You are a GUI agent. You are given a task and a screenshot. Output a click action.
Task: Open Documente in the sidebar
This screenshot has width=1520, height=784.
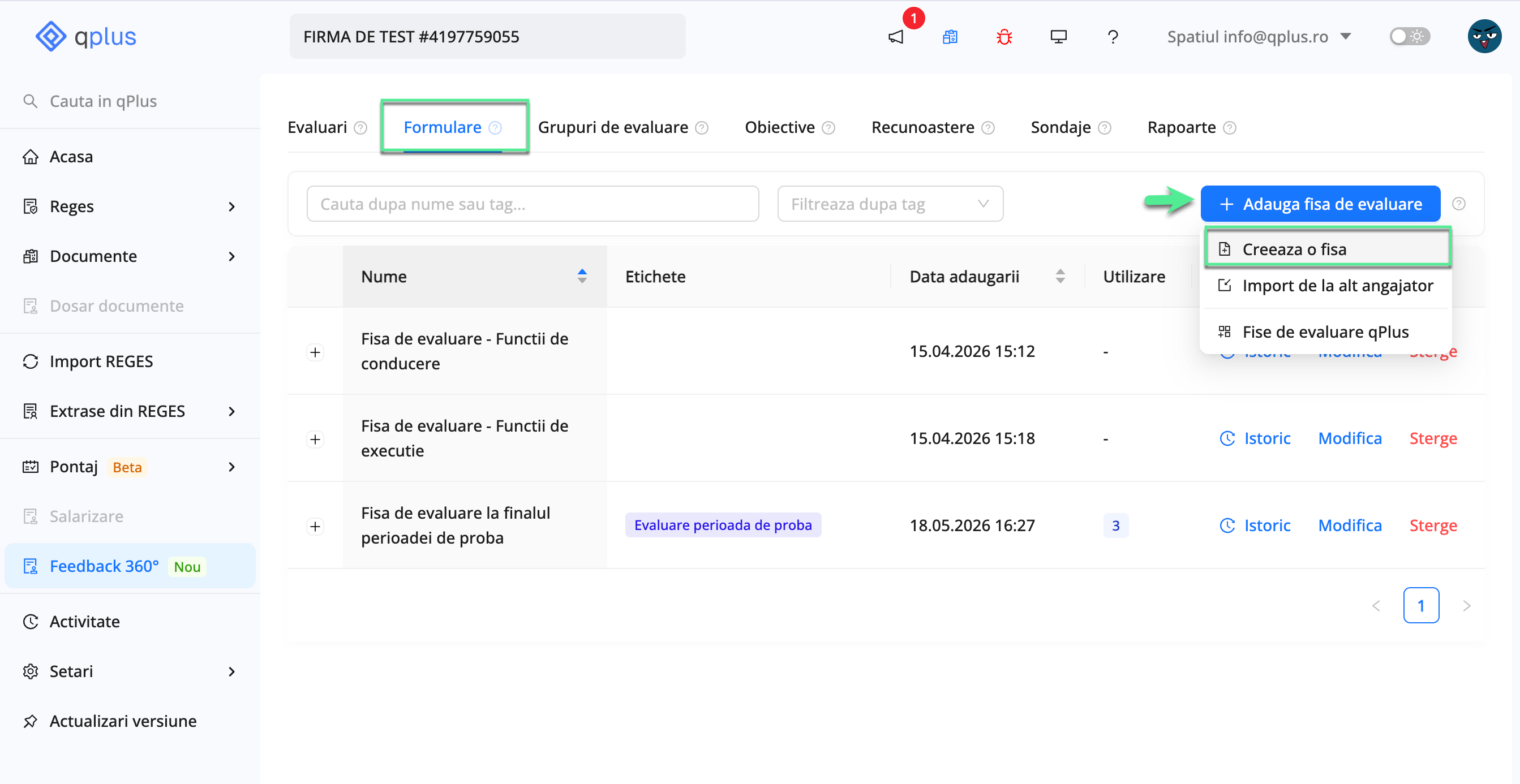(93, 256)
